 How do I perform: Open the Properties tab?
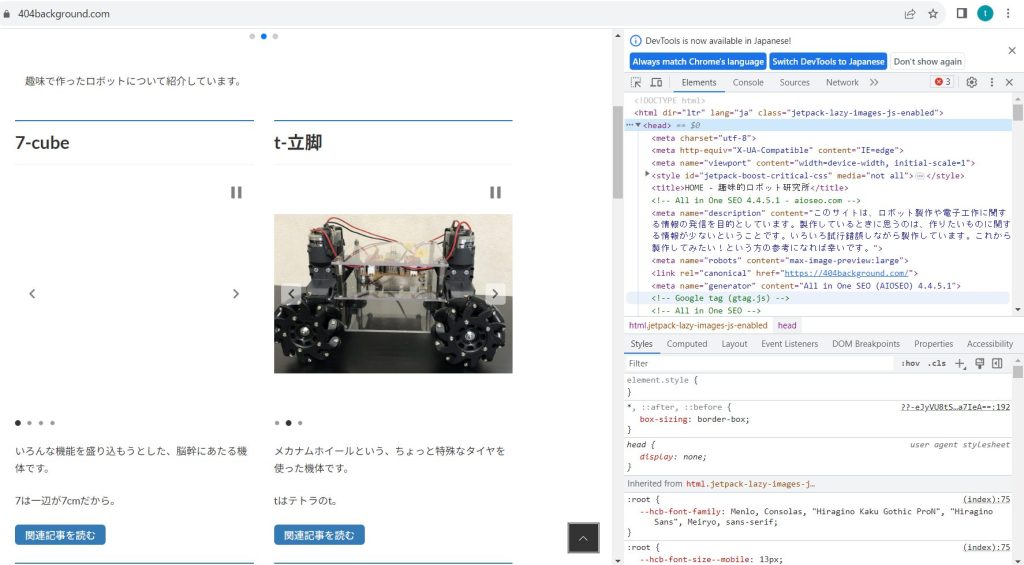(x=933, y=344)
